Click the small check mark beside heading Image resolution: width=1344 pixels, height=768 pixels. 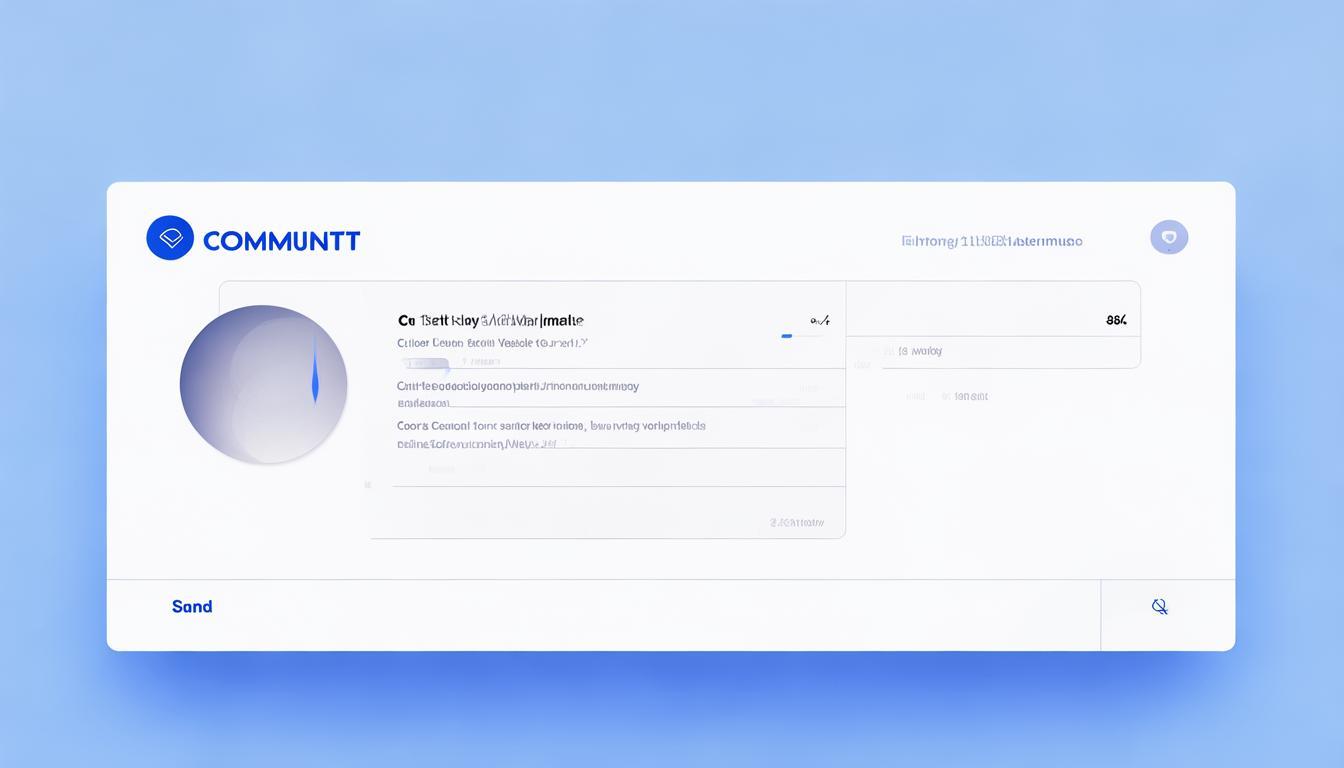coord(820,321)
